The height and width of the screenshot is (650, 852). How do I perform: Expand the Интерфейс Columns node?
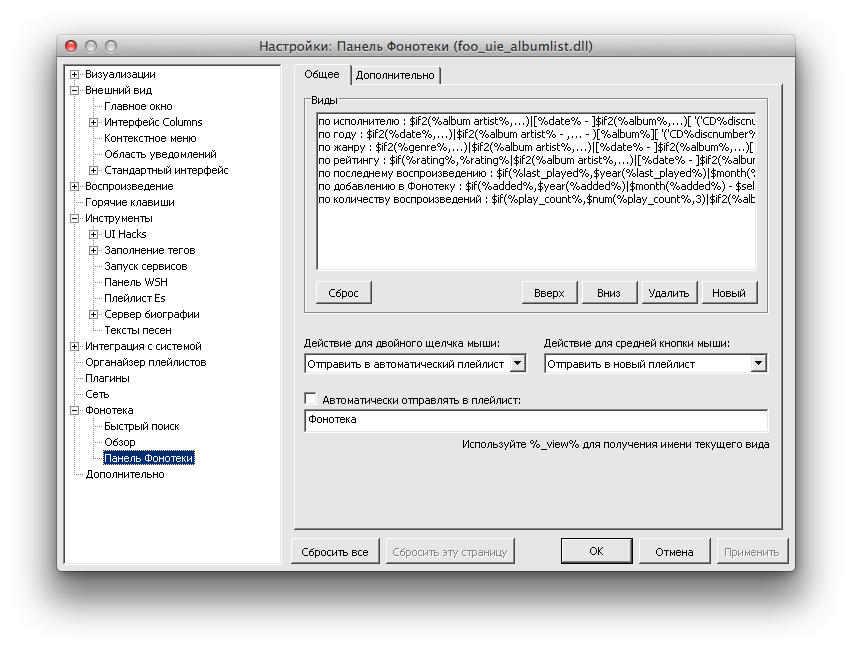click(93, 122)
